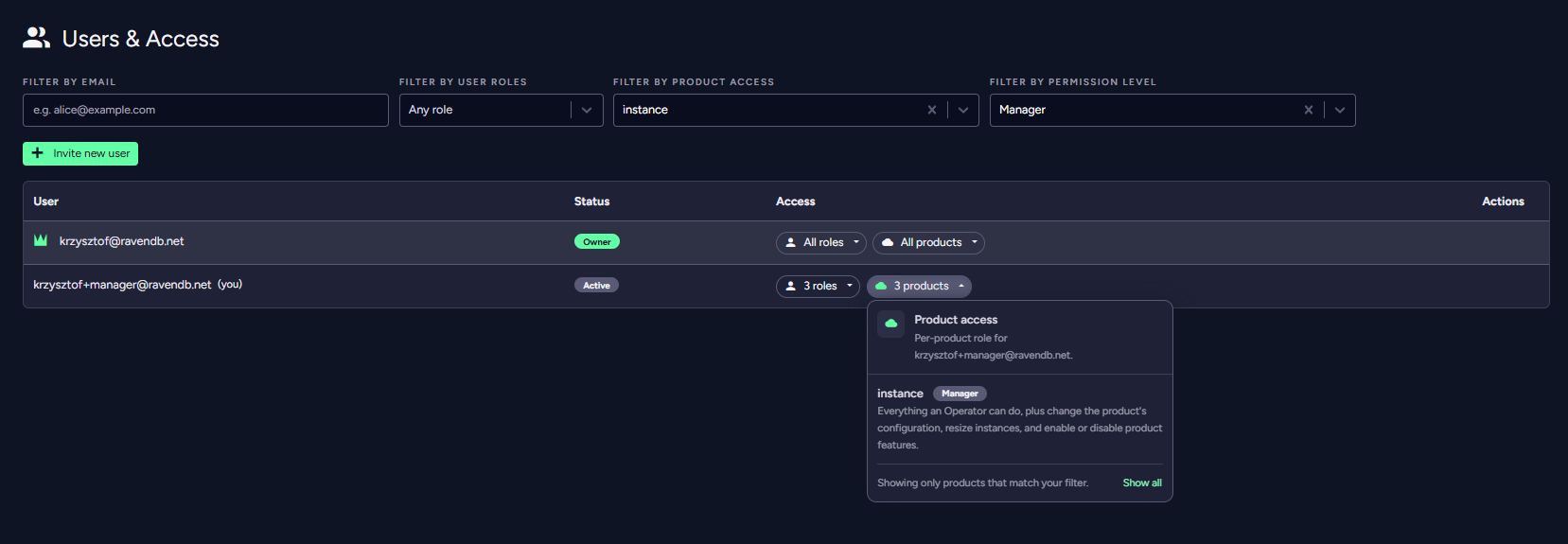Click the instance product access combo box
1568x544 pixels.
(x=796, y=110)
